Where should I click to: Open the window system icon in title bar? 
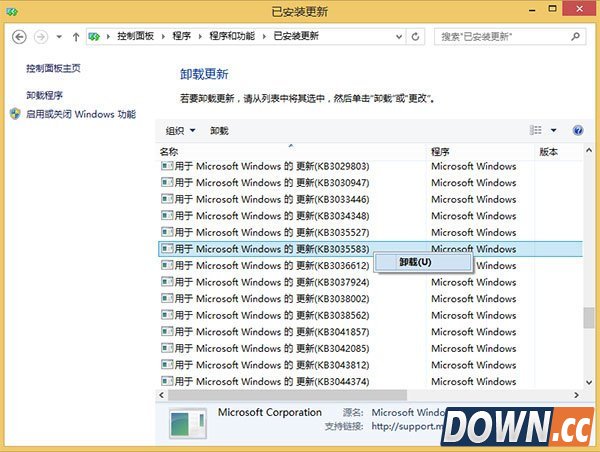tap(12, 12)
